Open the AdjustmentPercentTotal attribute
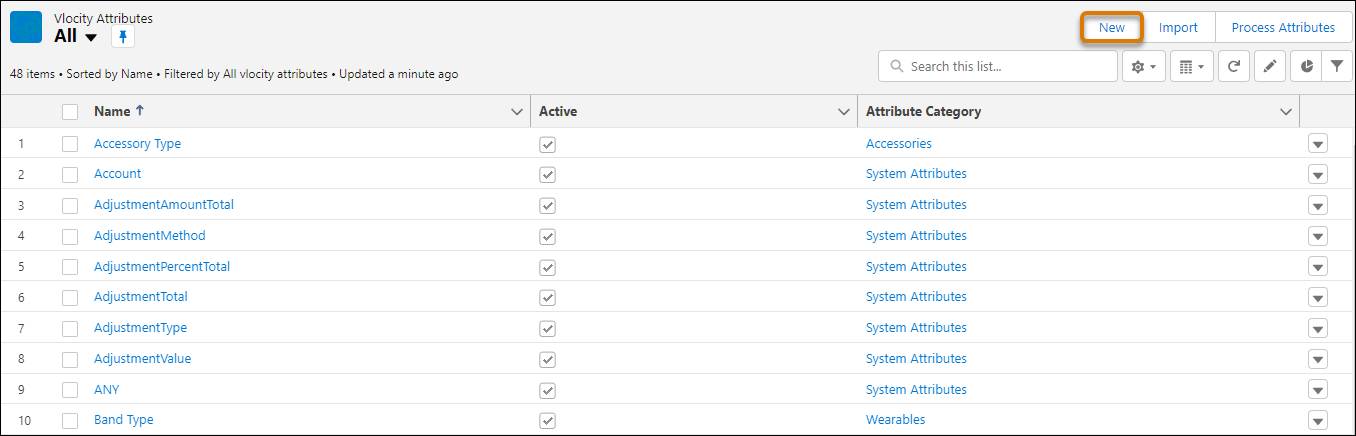Screen dimensions: 1356x436 click(162, 266)
